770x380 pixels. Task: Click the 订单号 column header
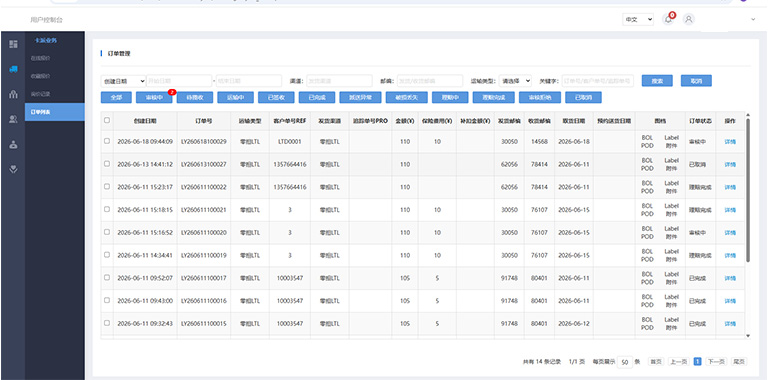point(204,120)
